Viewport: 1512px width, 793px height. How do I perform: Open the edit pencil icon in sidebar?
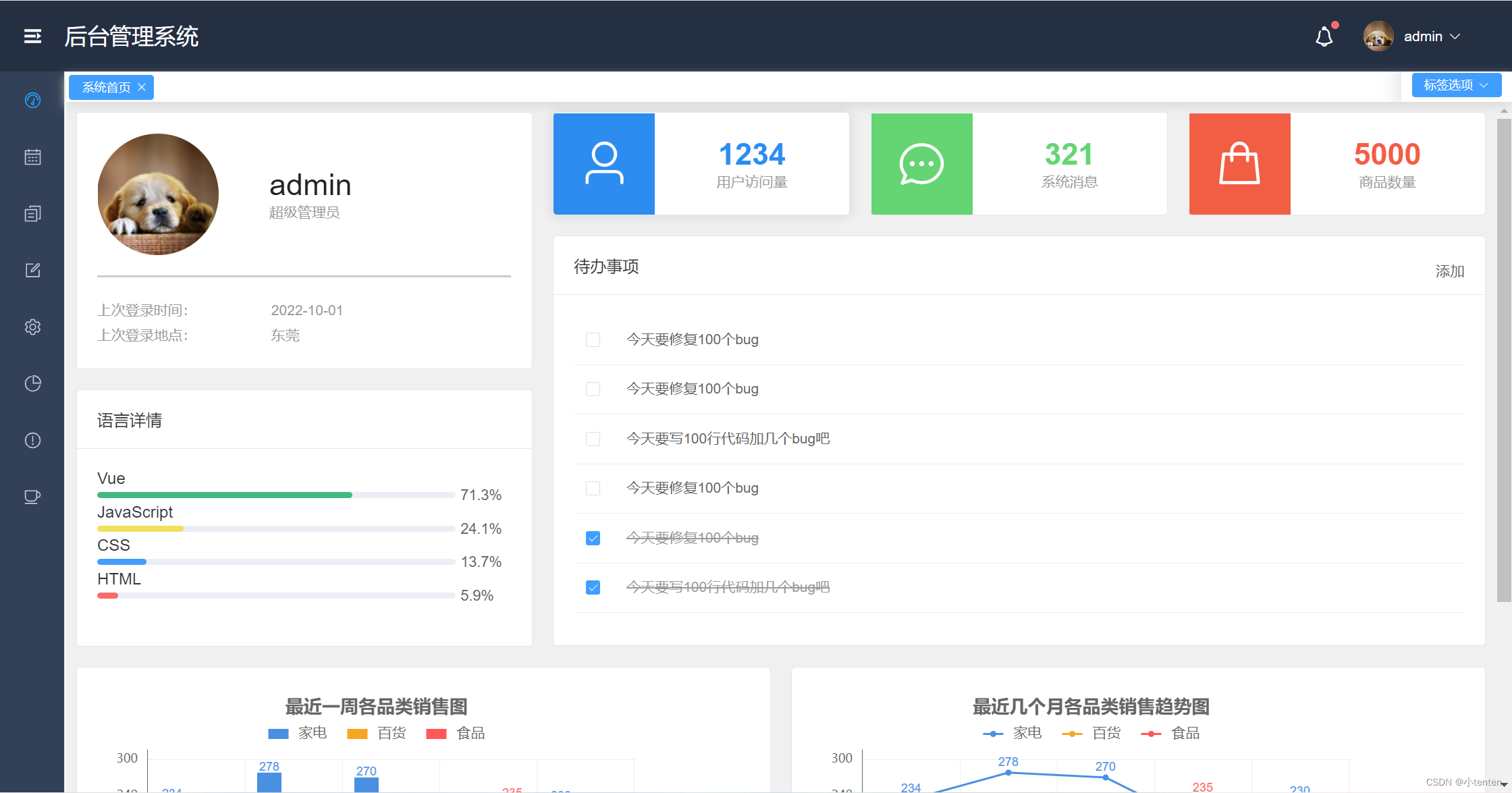tap(32, 271)
